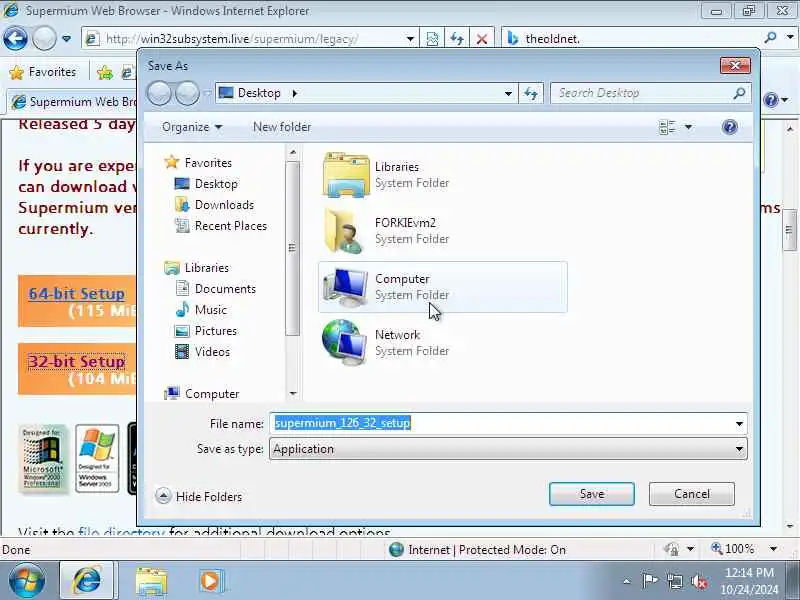This screenshot has width=800, height=600.
Task: Click the file directory link on the page
Action: (x=121, y=532)
